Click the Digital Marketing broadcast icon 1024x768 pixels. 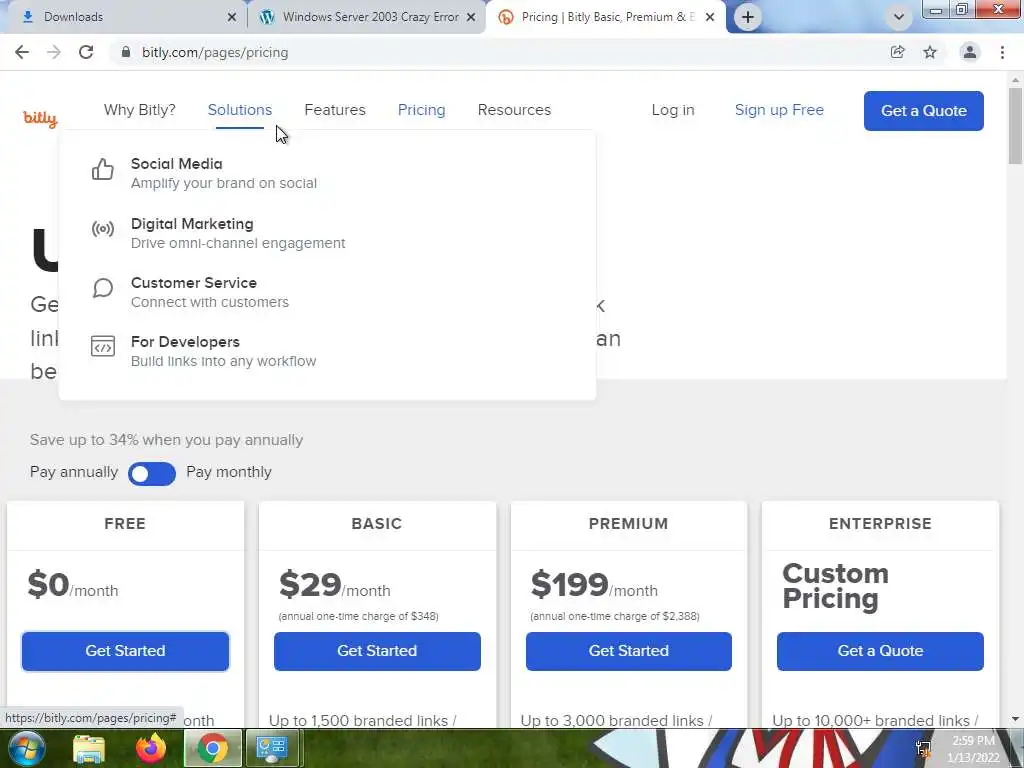103,229
